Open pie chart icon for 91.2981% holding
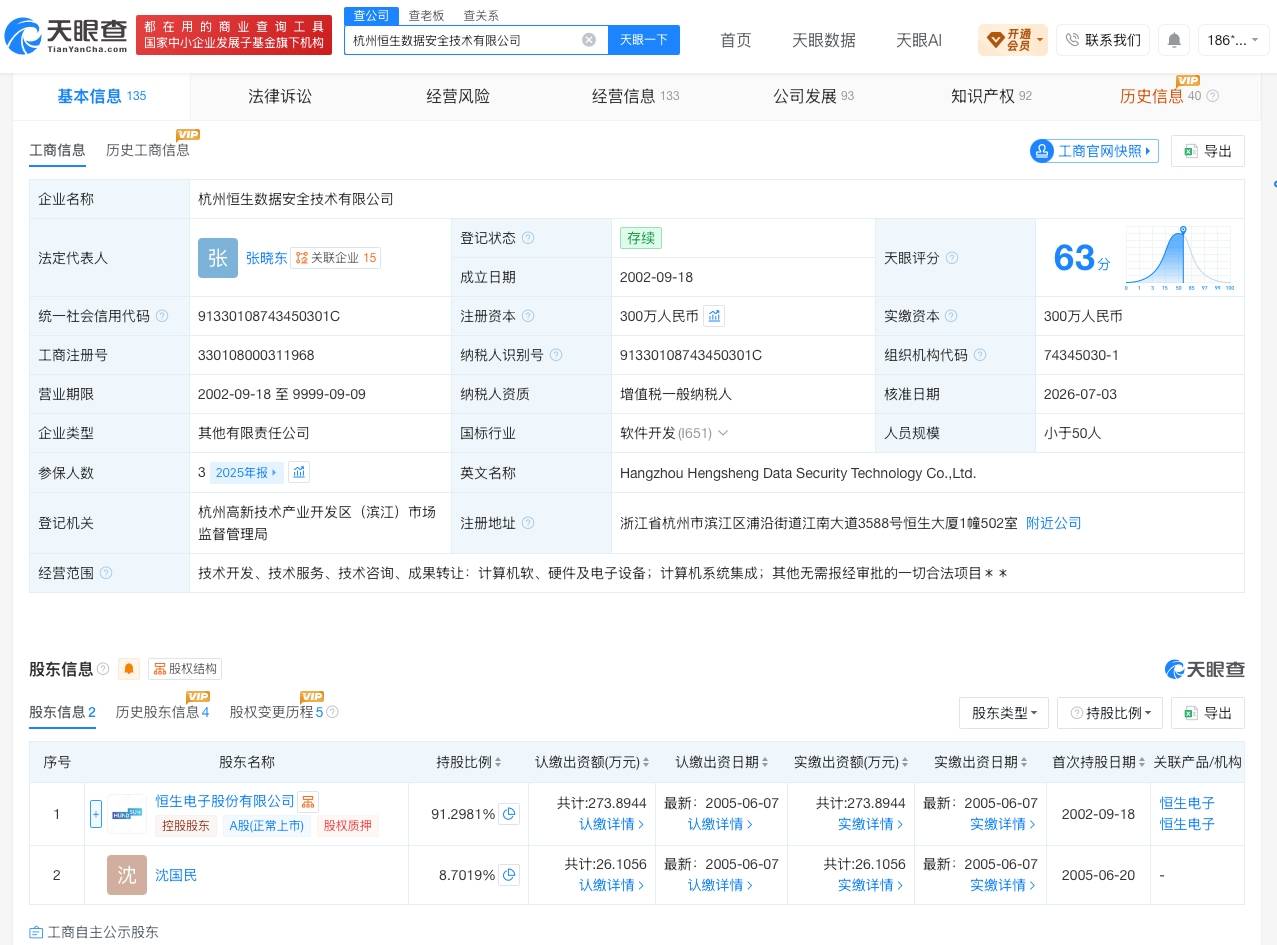1277x945 pixels. click(x=510, y=814)
